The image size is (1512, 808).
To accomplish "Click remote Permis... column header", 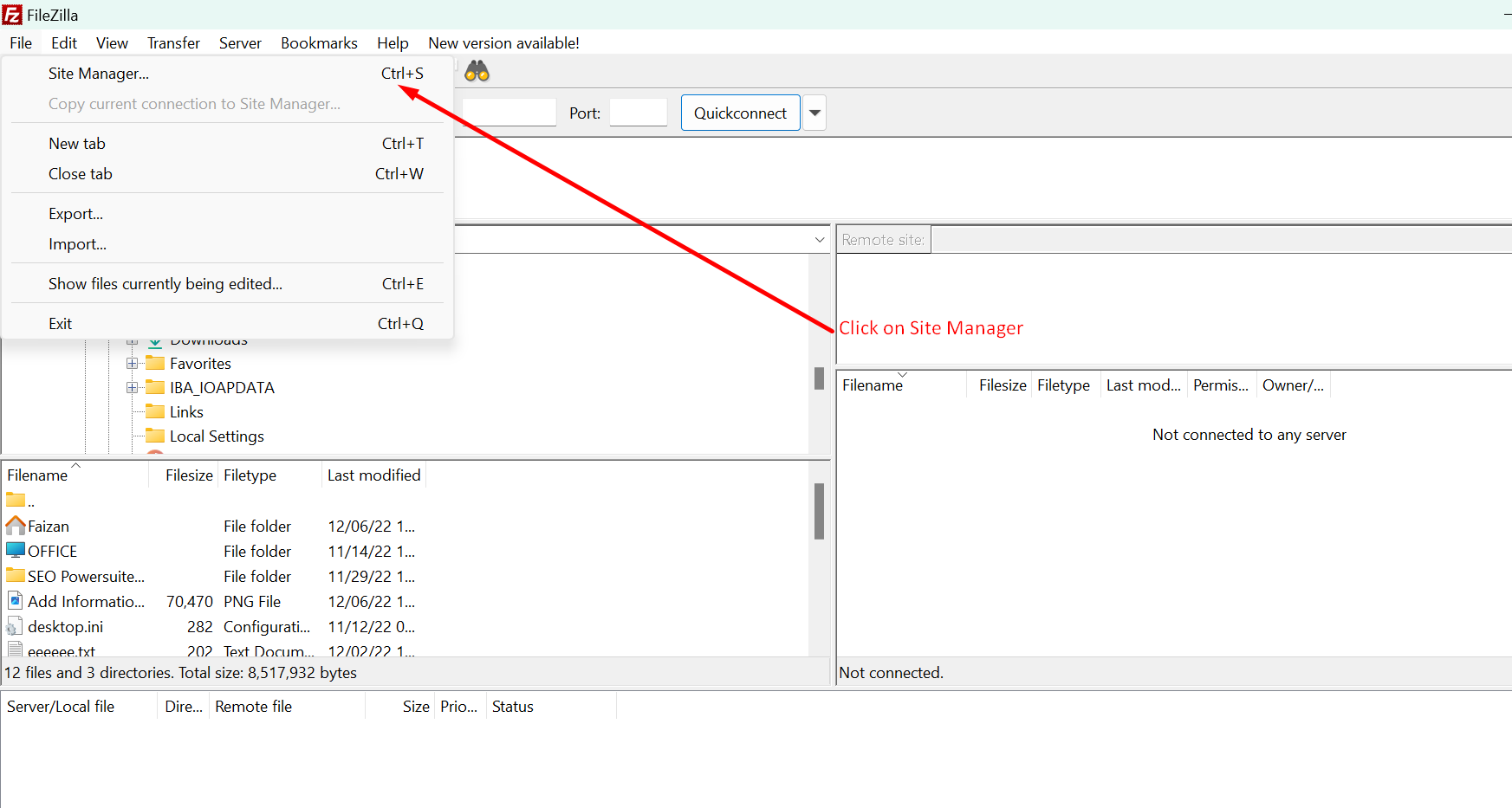I will (1222, 385).
